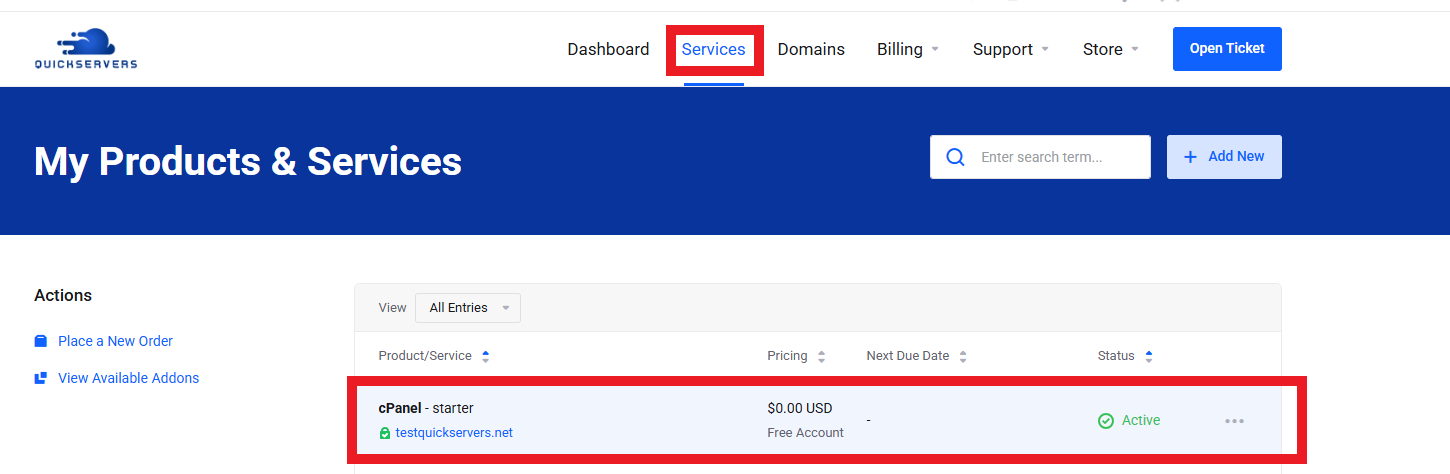Open the Domains page

(811, 49)
